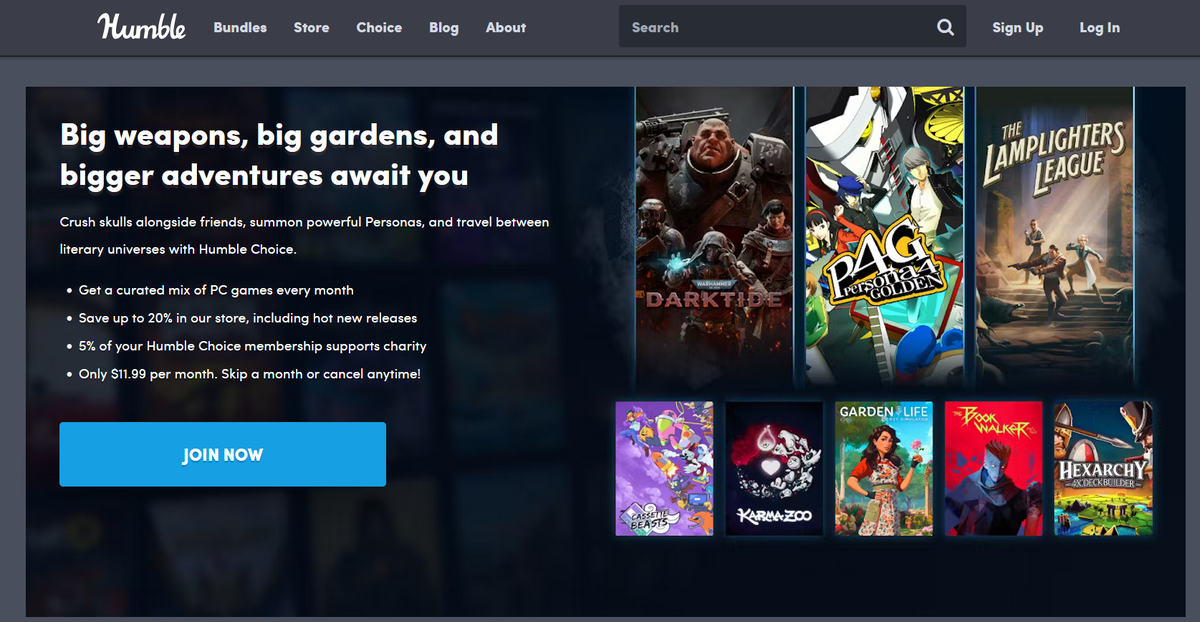Select the Warhammer Darktide cover art
The image size is (1200, 622).
[714, 235]
